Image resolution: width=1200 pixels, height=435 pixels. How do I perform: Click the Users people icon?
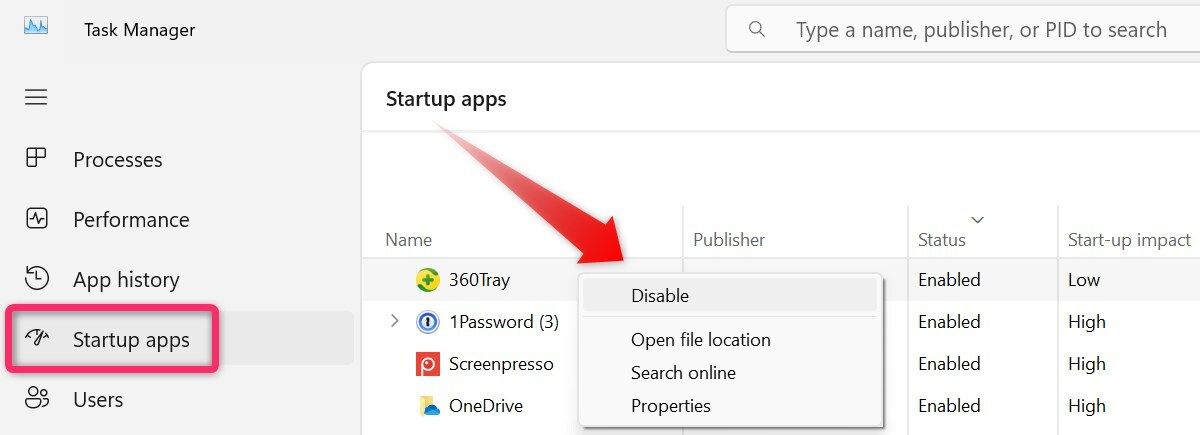36,398
